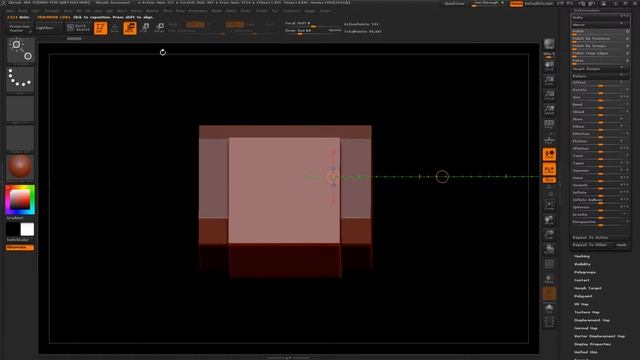640x360 pixels.
Task: Click Rotate icon on right shelf
Action: pos(549,249)
